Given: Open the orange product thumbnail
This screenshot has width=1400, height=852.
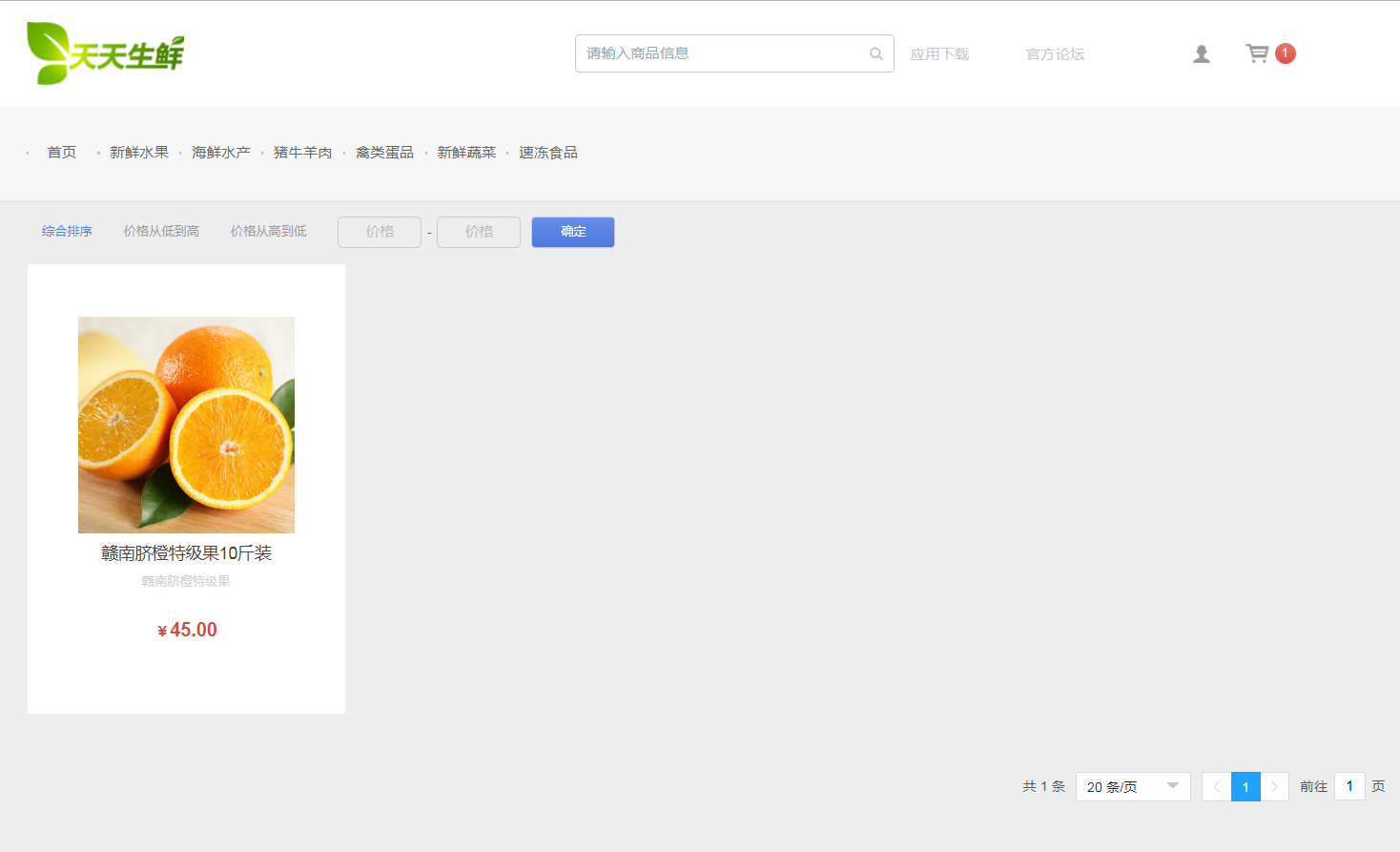Looking at the screenshot, I should pos(186,425).
